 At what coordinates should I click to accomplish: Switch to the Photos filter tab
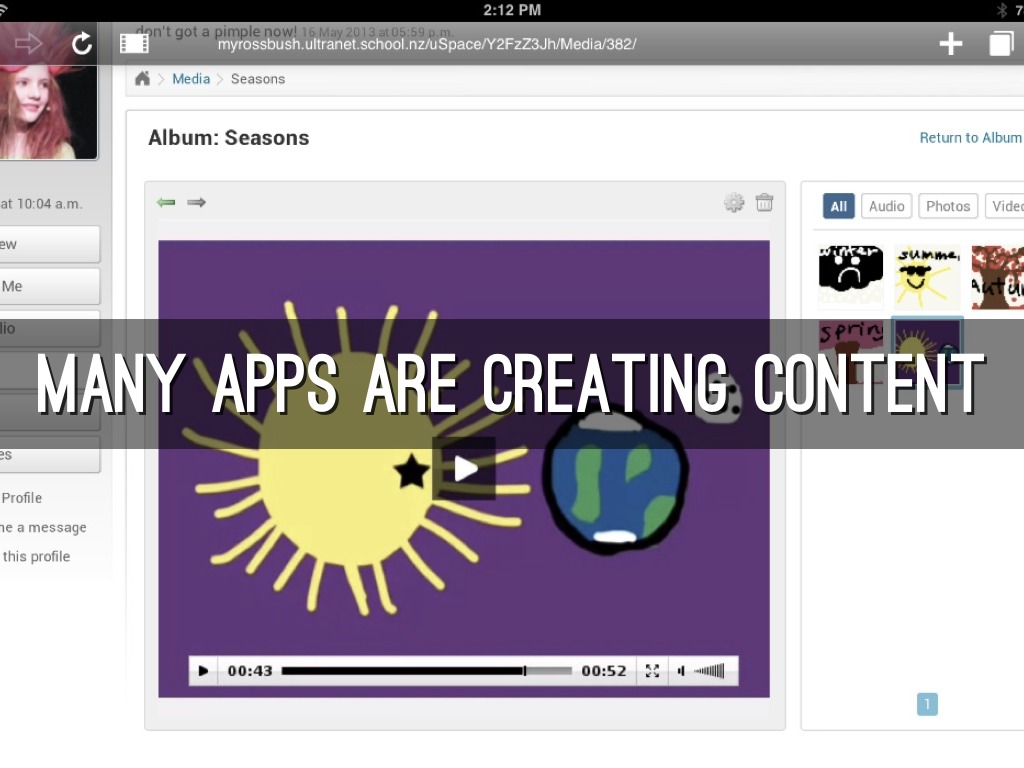(x=947, y=206)
